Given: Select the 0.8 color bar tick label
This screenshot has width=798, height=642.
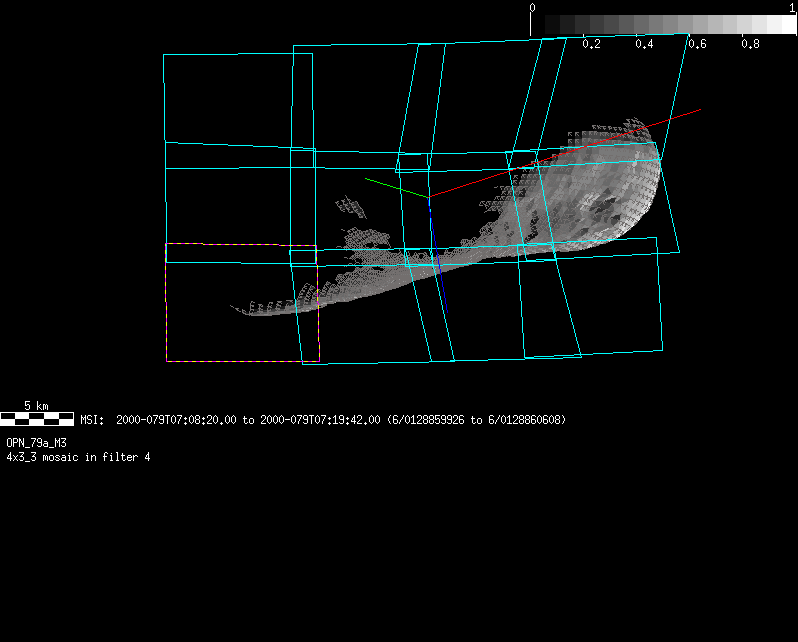Looking at the screenshot, I should coord(750,45).
